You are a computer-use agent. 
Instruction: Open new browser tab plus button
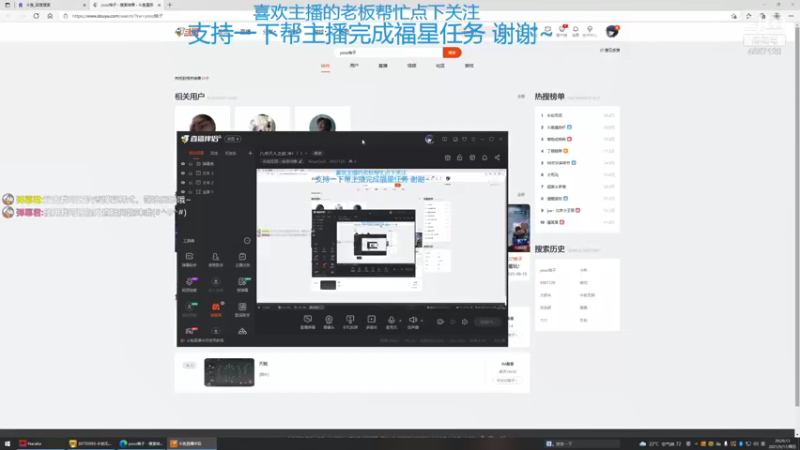(170, 5)
